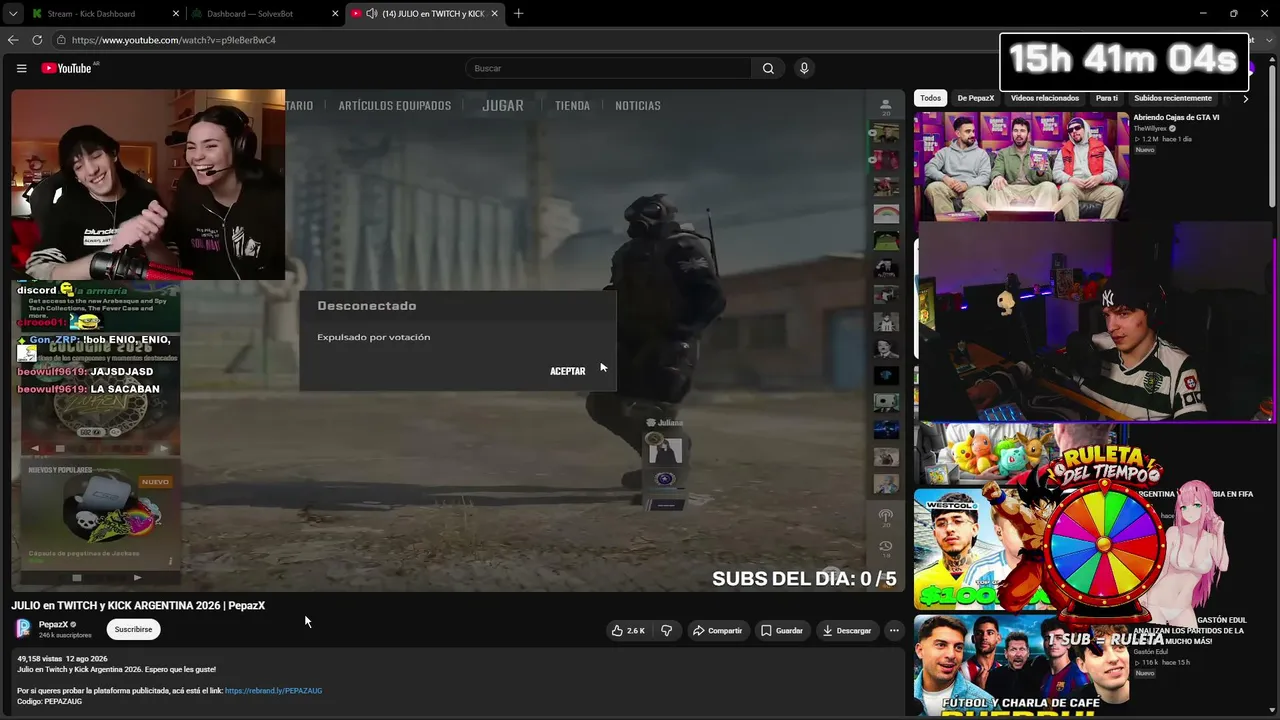This screenshot has width=1280, height=720.
Task: Like the video with the thumbs-up button
Action: [x=628, y=631]
